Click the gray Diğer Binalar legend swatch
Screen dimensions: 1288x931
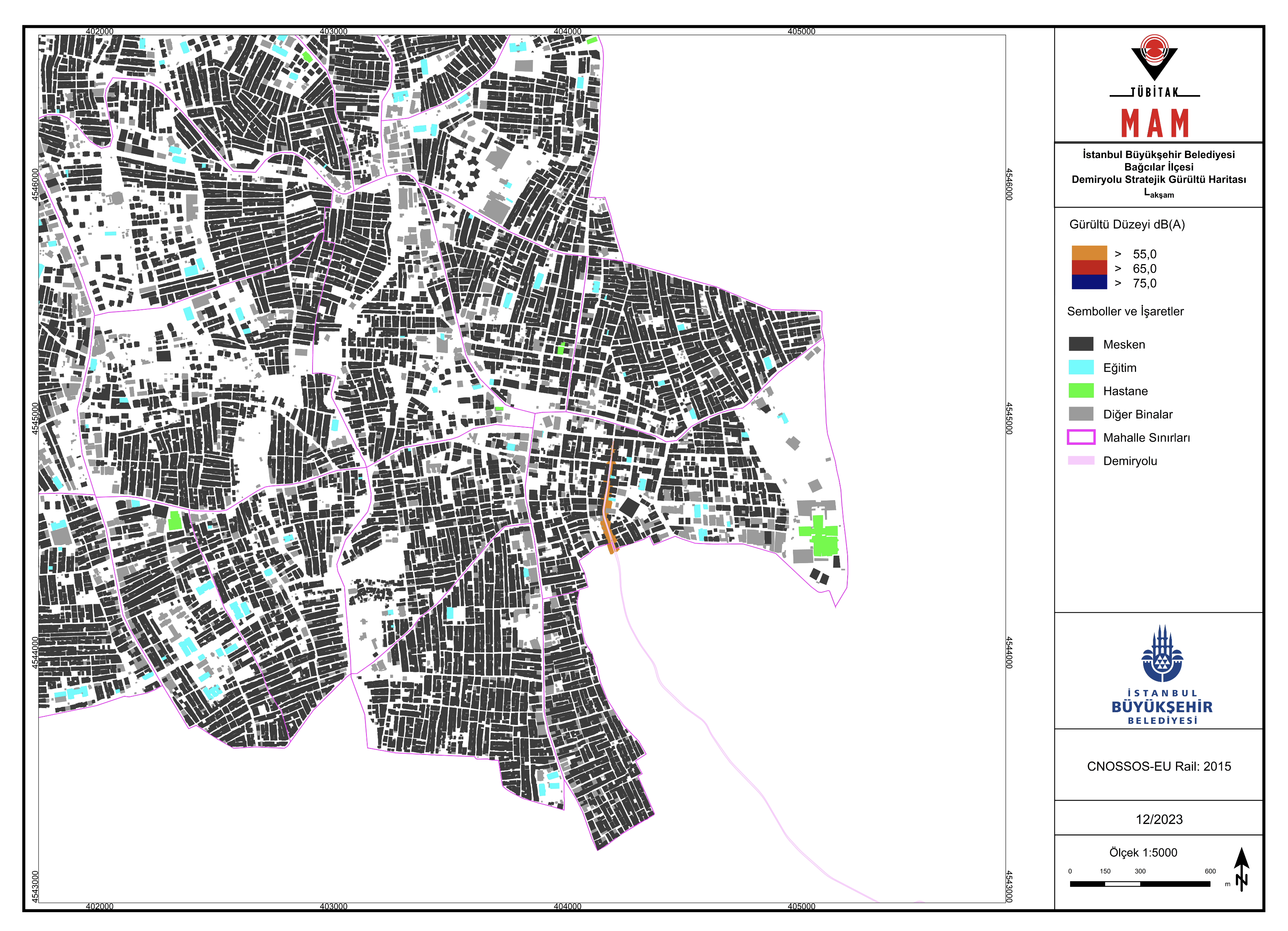1081,413
